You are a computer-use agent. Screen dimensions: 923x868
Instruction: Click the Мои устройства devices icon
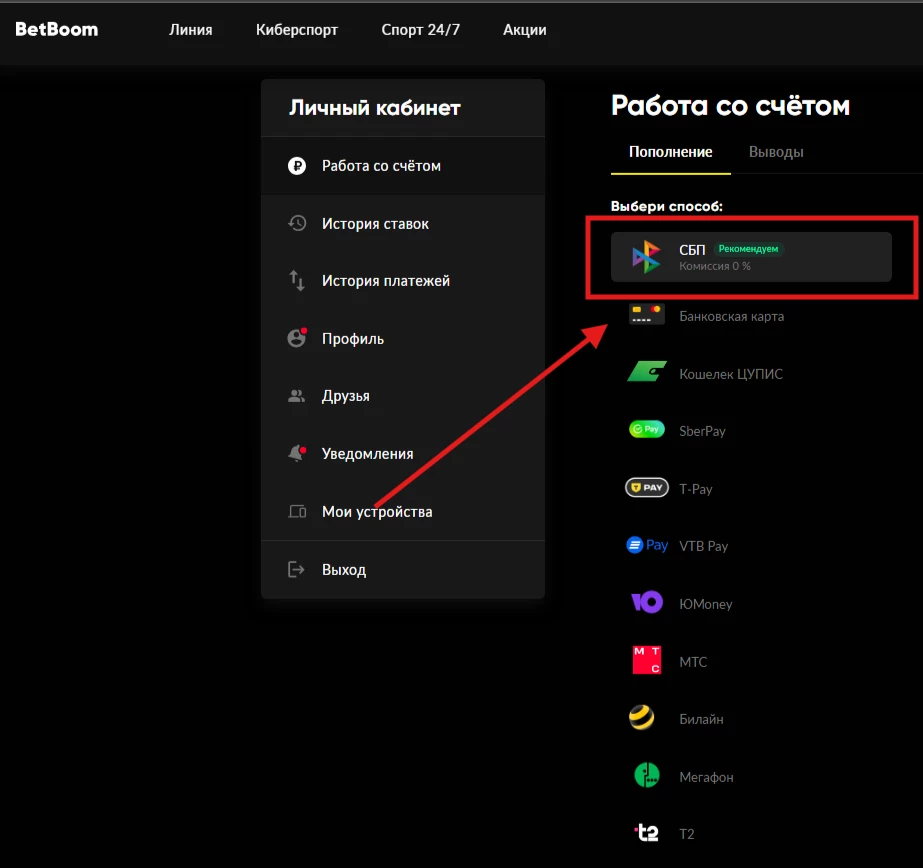(x=297, y=511)
